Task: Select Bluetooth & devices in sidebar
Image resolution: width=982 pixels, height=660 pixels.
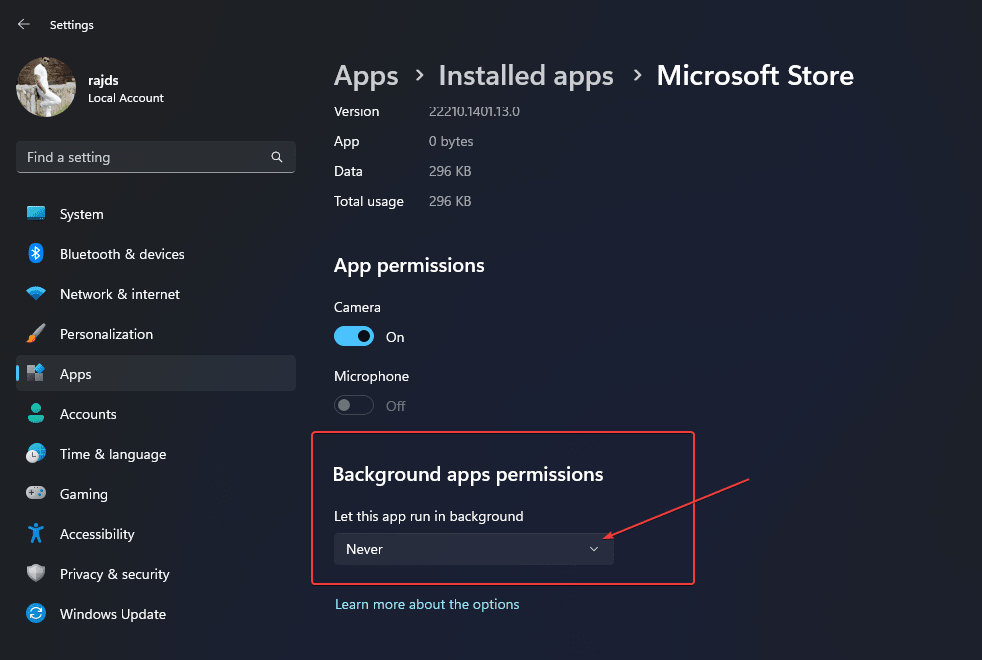Action: click(x=121, y=254)
